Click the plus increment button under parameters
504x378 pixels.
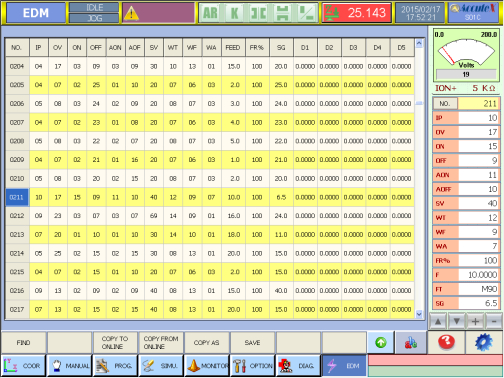point(475,321)
